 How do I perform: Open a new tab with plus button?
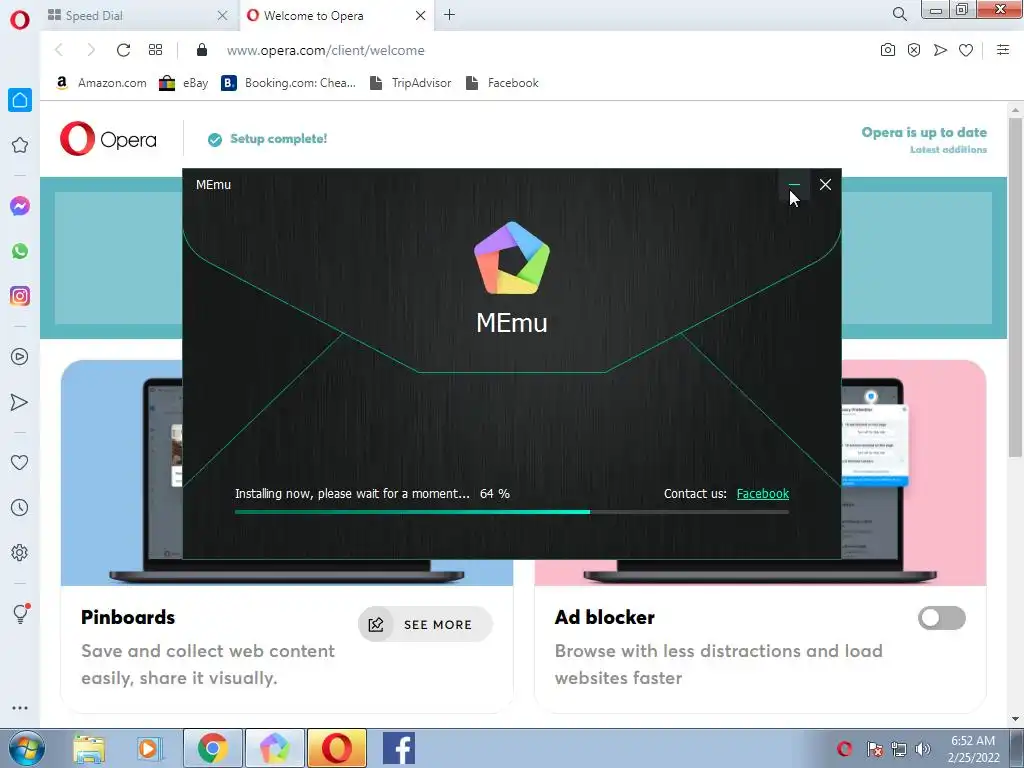(x=449, y=14)
